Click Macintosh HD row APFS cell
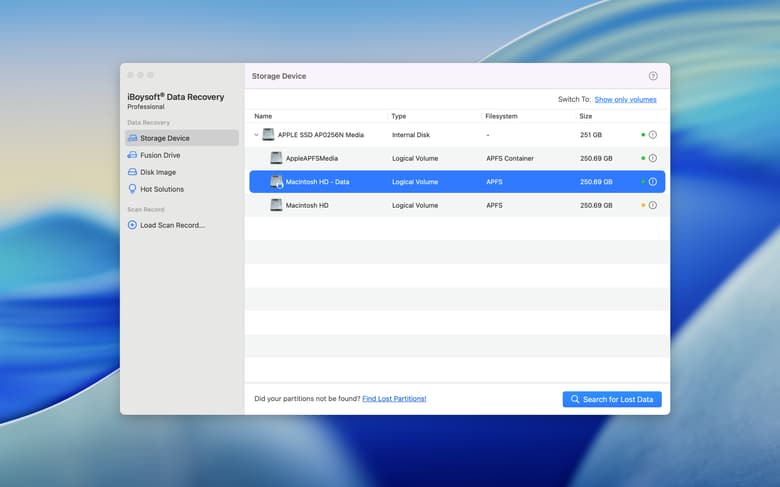This screenshot has height=487, width=780. [x=494, y=205]
